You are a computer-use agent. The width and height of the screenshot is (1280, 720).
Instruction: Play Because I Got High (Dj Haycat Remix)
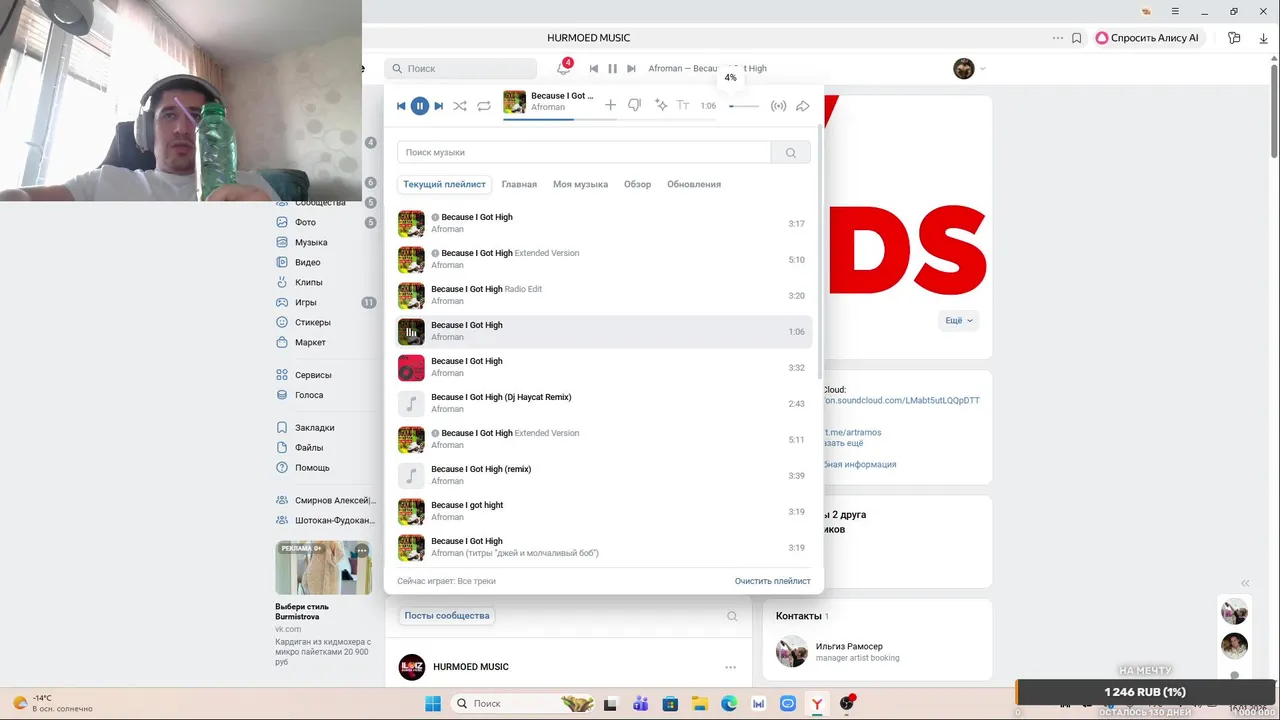[x=604, y=403]
